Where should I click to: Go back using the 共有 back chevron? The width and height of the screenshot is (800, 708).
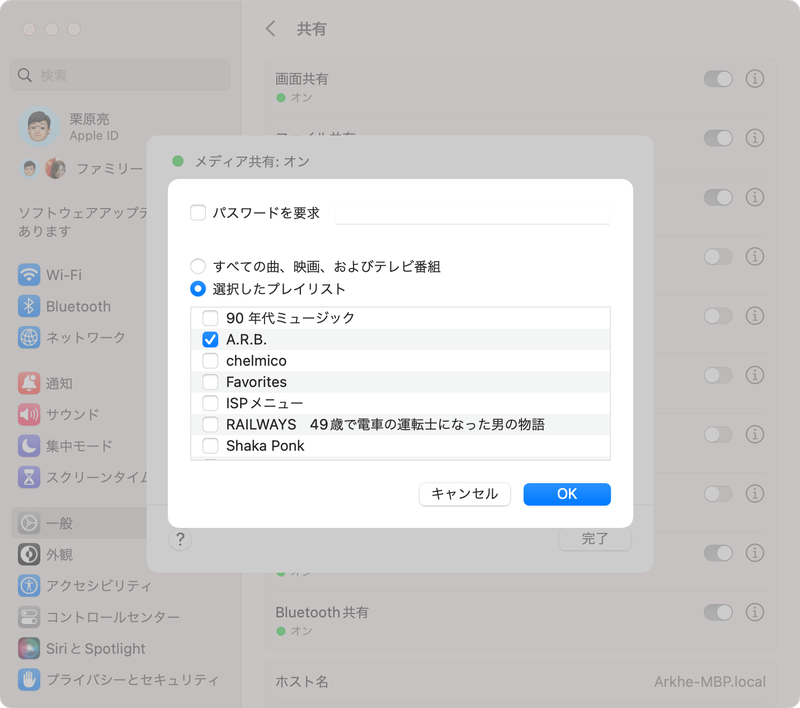[270, 29]
